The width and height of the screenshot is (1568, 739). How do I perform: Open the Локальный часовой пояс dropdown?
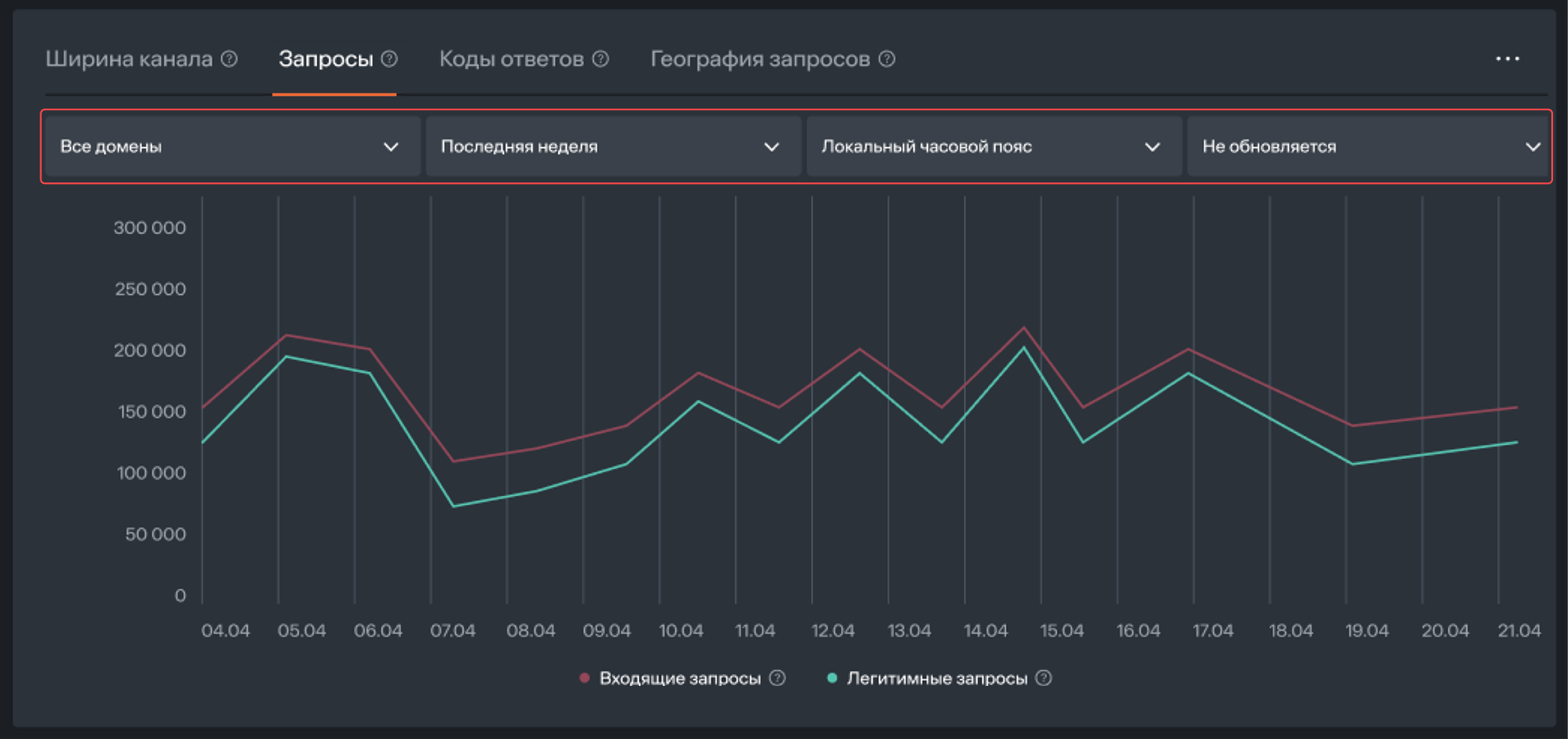click(992, 146)
